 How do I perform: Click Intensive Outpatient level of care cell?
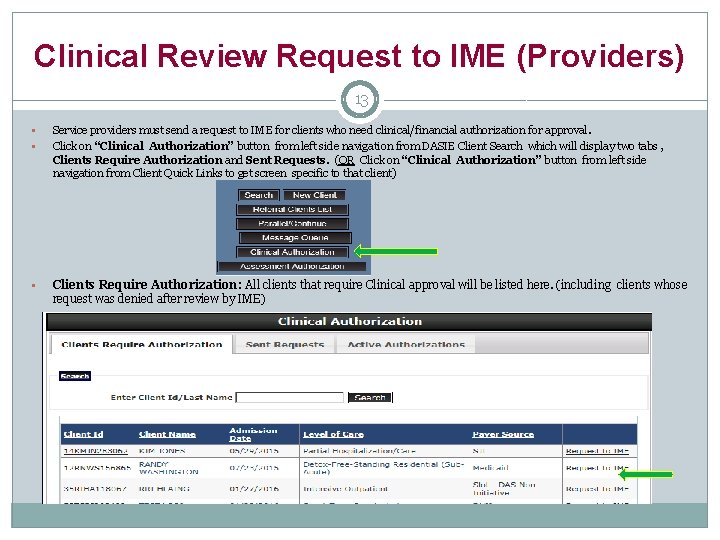click(x=345, y=489)
